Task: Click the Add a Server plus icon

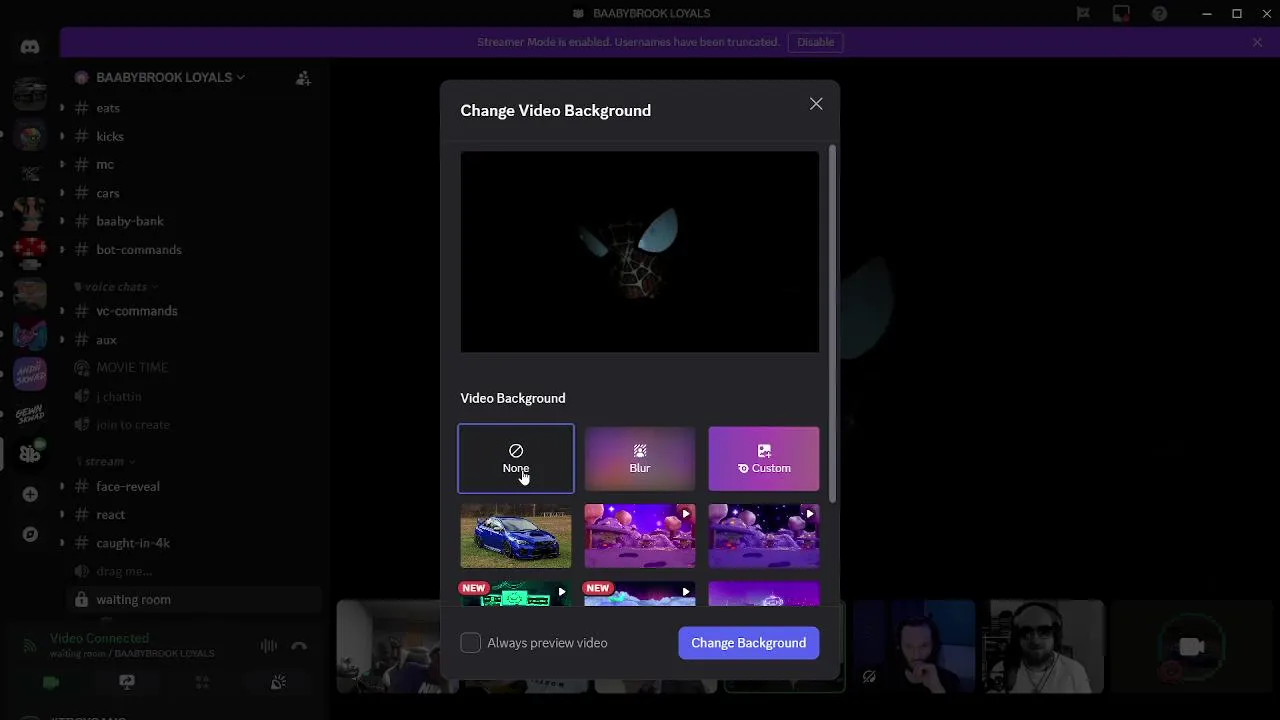Action: point(30,494)
